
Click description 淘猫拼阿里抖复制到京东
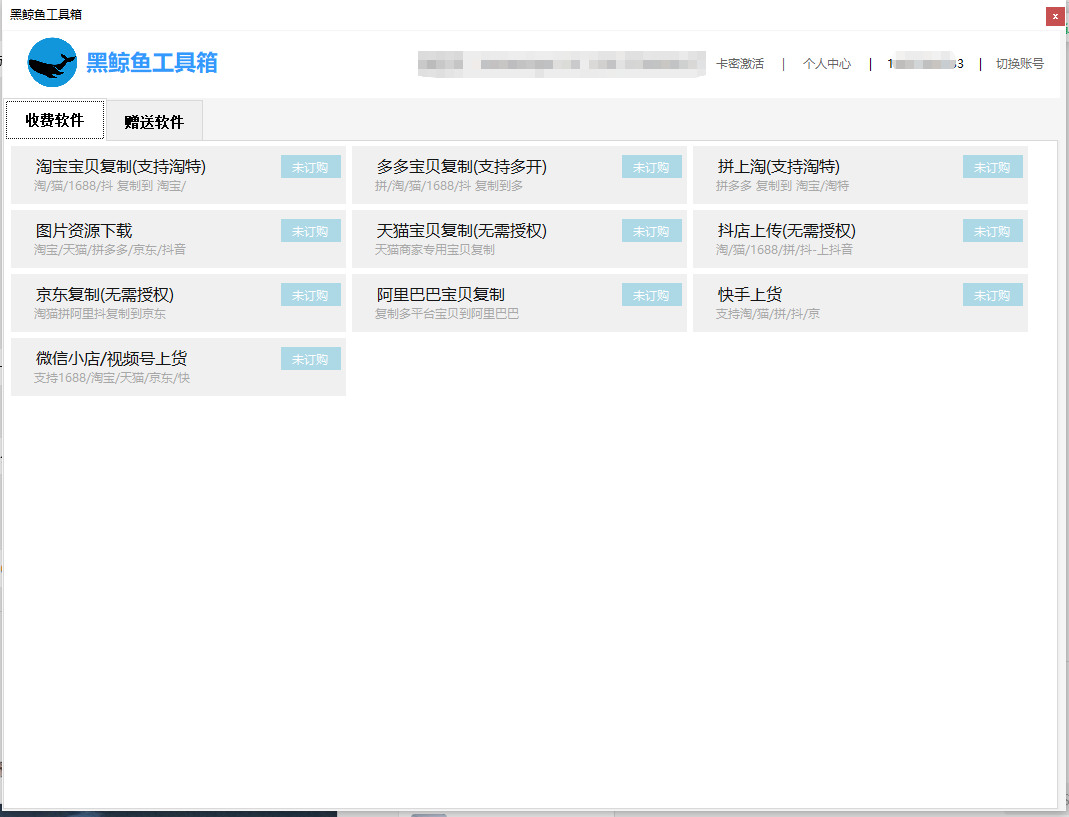(100, 314)
